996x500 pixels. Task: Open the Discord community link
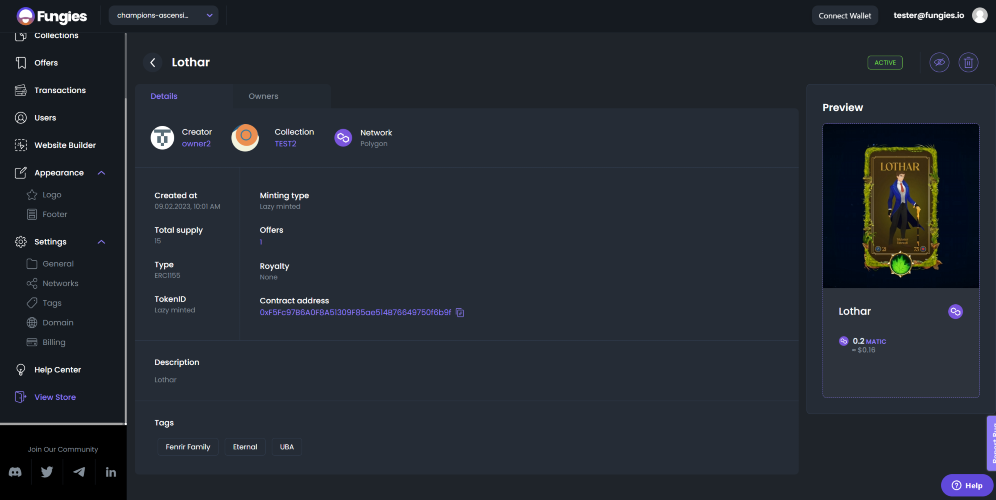click(15, 472)
